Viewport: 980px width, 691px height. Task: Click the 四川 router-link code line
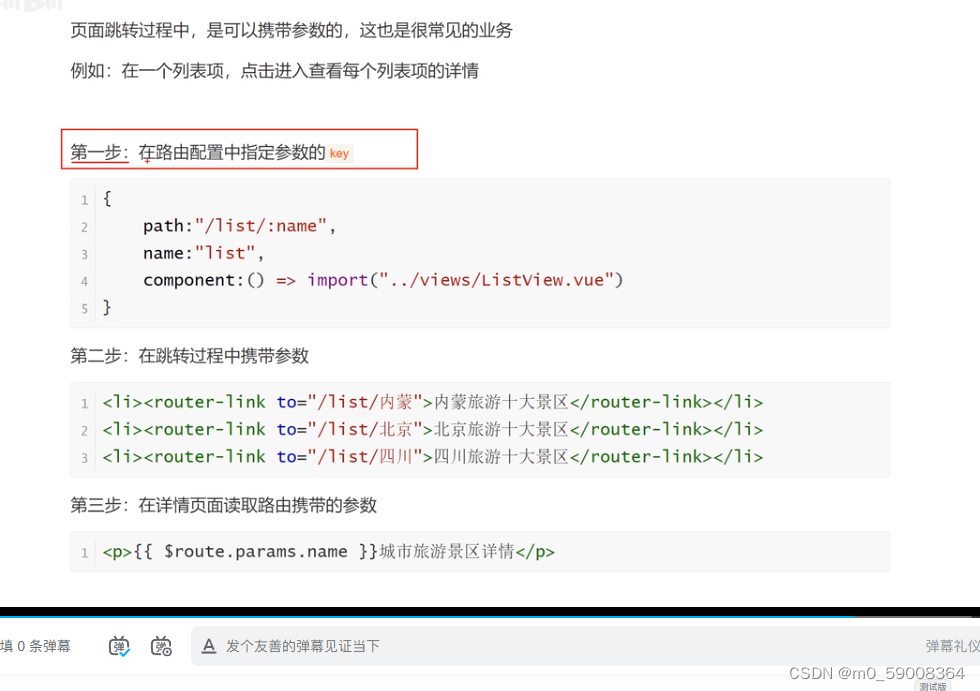[x=430, y=456]
